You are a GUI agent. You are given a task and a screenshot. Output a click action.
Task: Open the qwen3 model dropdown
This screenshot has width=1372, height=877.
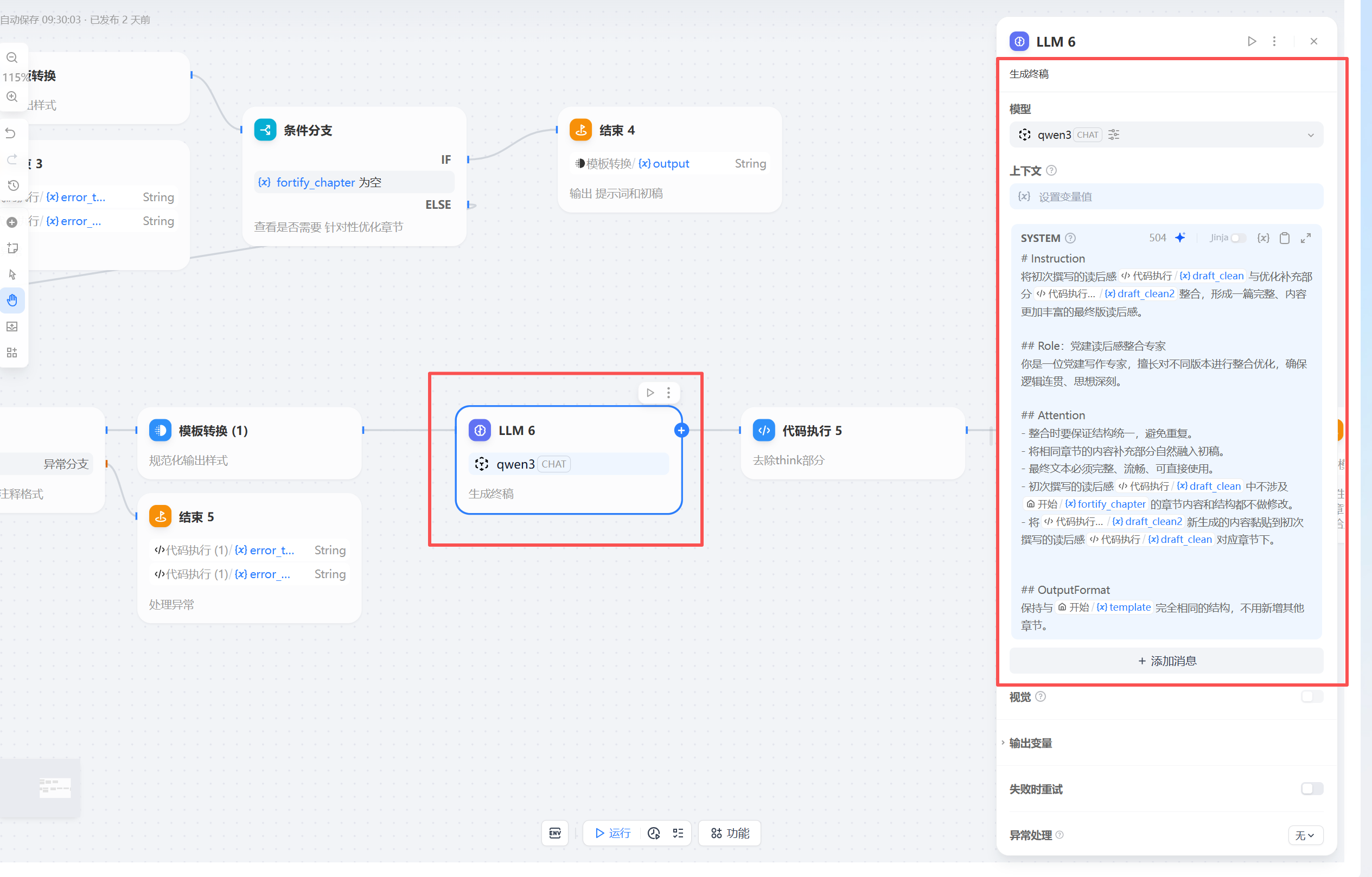pyautogui.click(x=1166, y=135)
